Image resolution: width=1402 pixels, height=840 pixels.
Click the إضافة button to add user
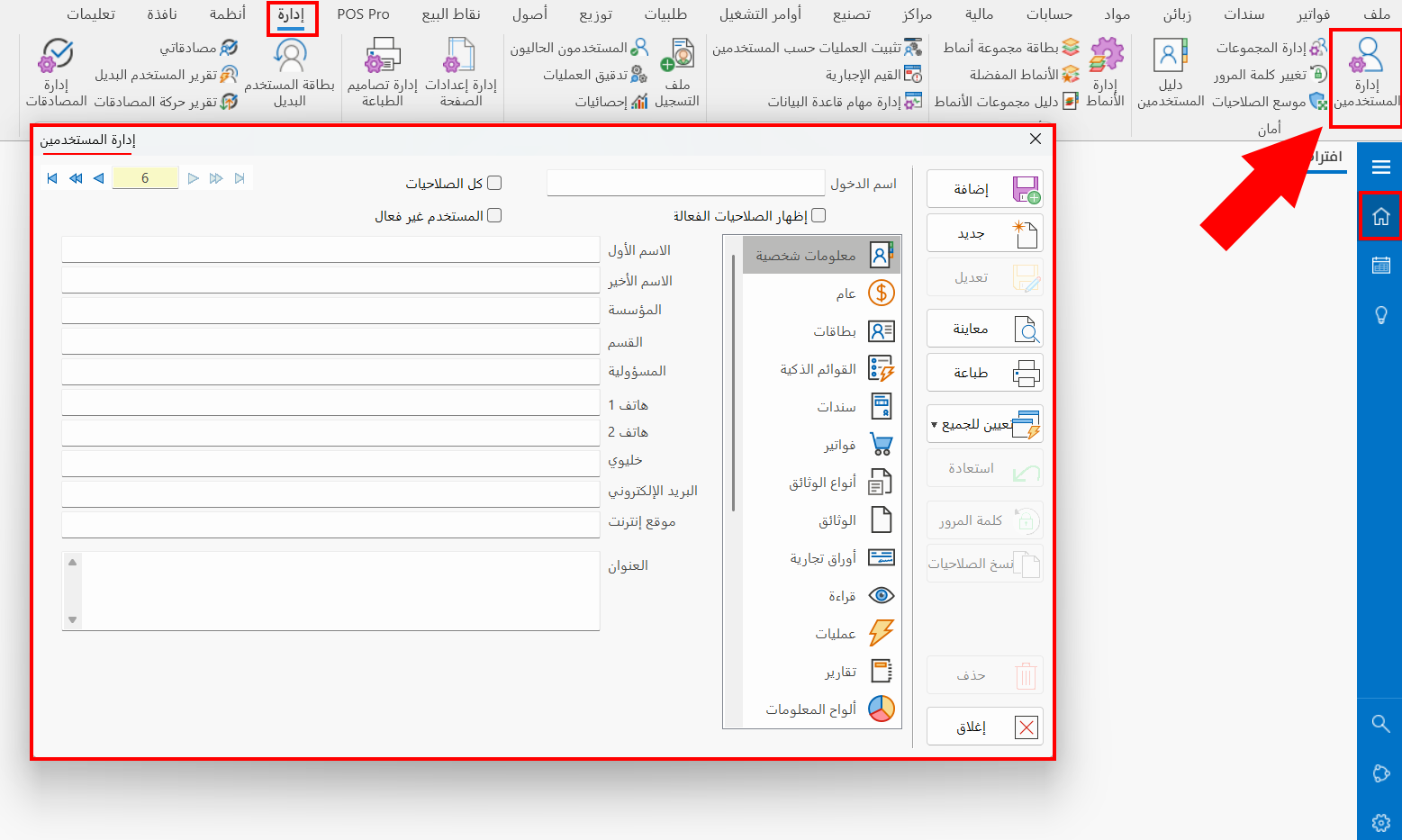(984, 188)
